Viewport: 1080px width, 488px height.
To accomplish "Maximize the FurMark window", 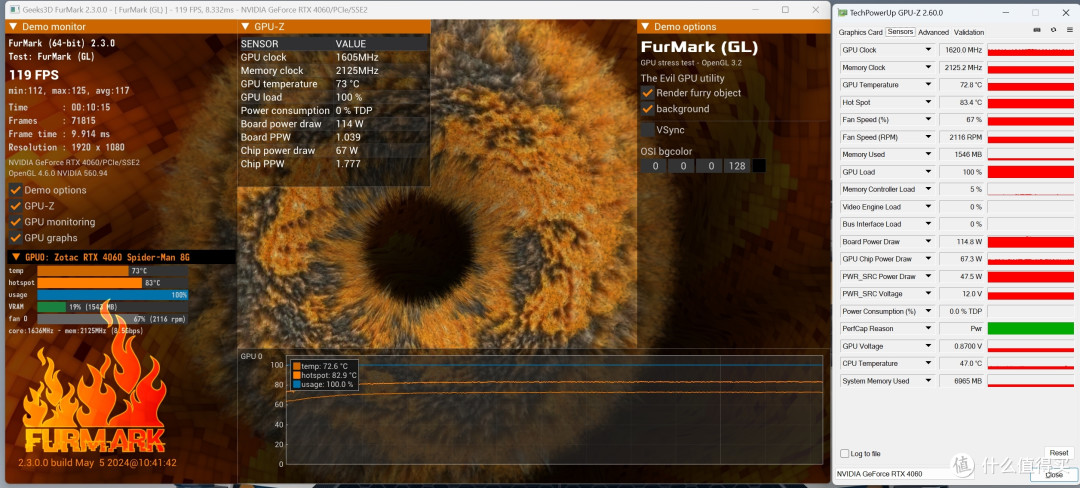I will [785, 10].
